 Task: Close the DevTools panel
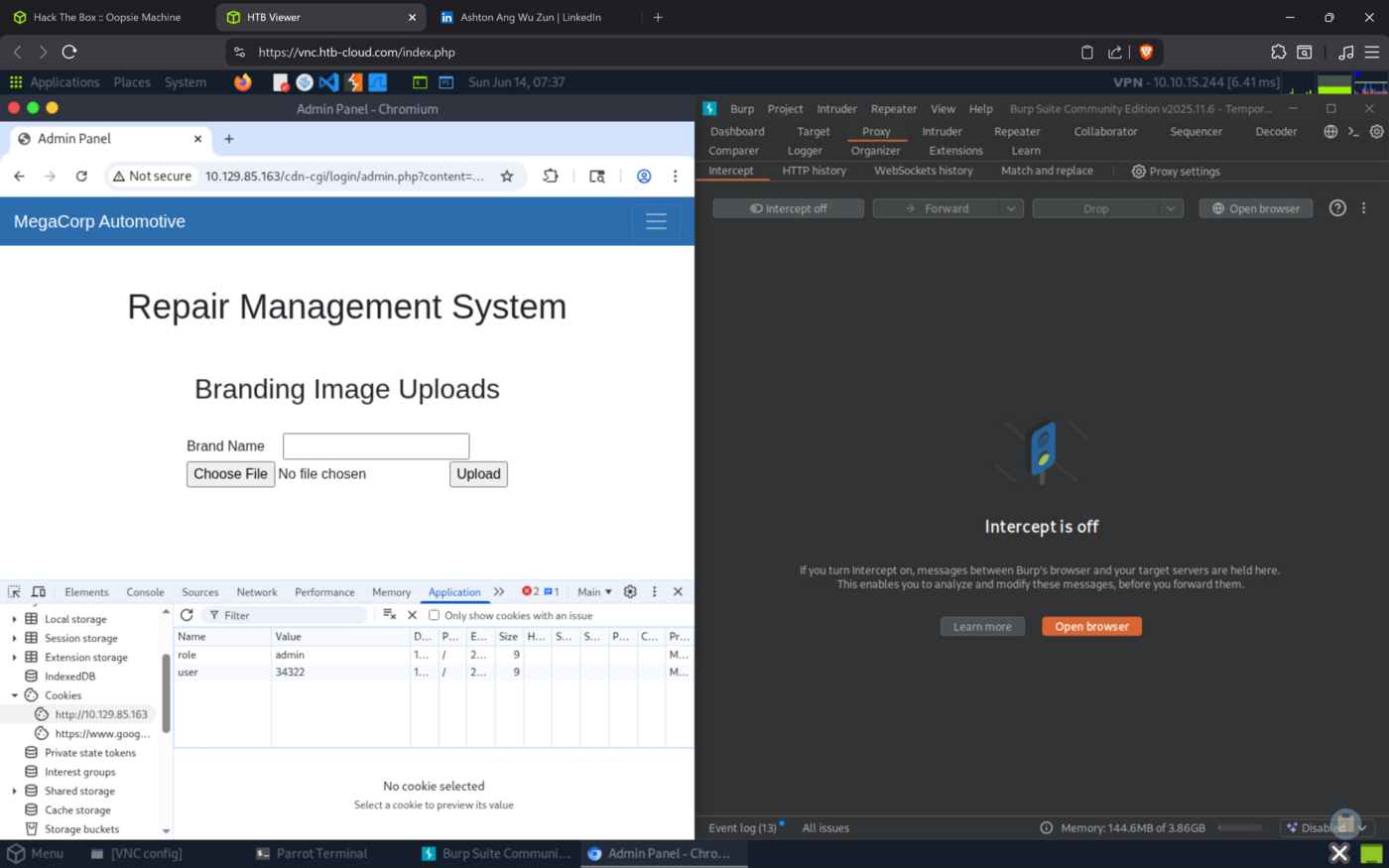tap(678, 591)
